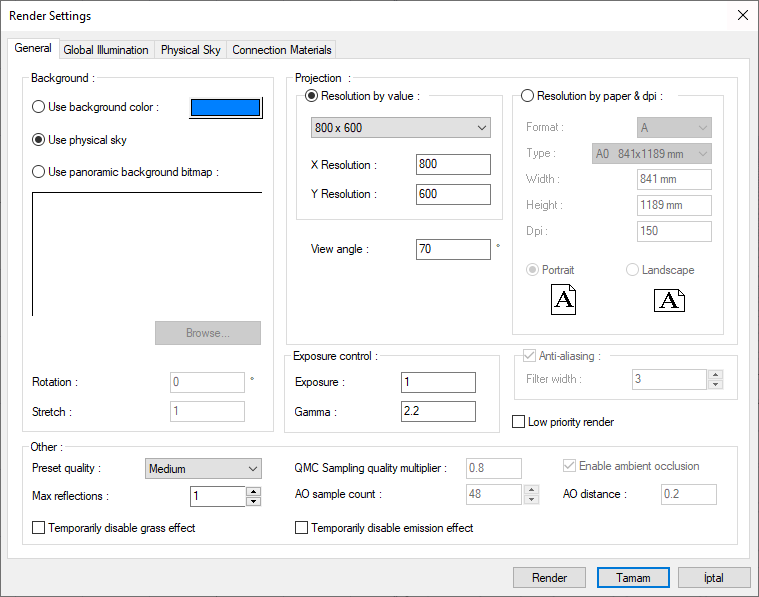
Task: Enable Low priority render checkbox
Action: click(518, 422)
